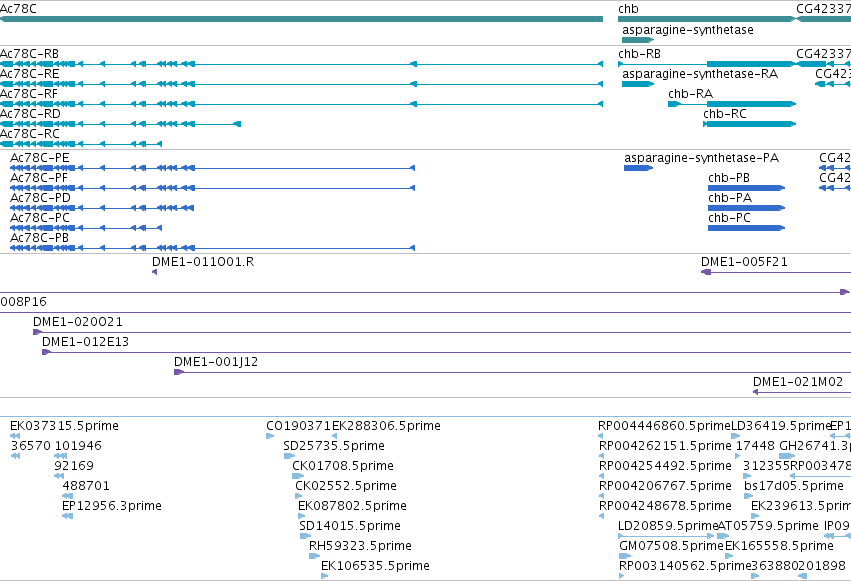Select protein Ac78C-PC

tap(86, 228)
